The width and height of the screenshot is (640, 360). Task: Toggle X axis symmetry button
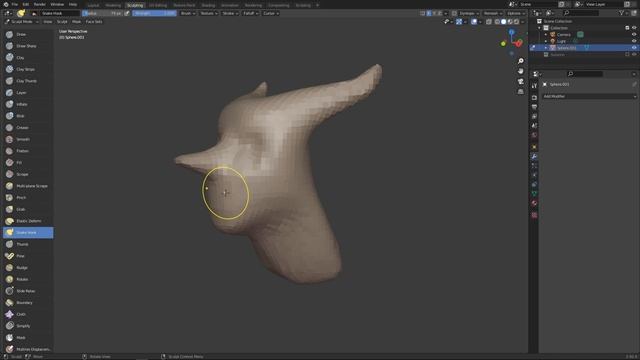429,13
